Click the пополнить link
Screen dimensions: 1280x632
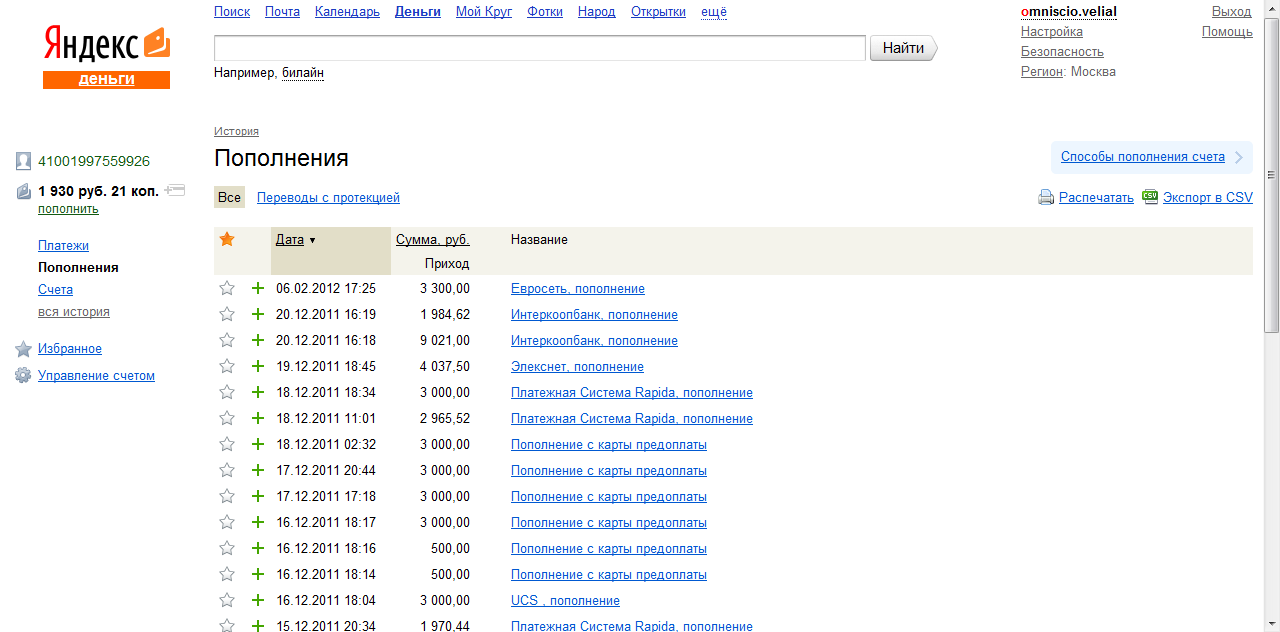point(68,209)
